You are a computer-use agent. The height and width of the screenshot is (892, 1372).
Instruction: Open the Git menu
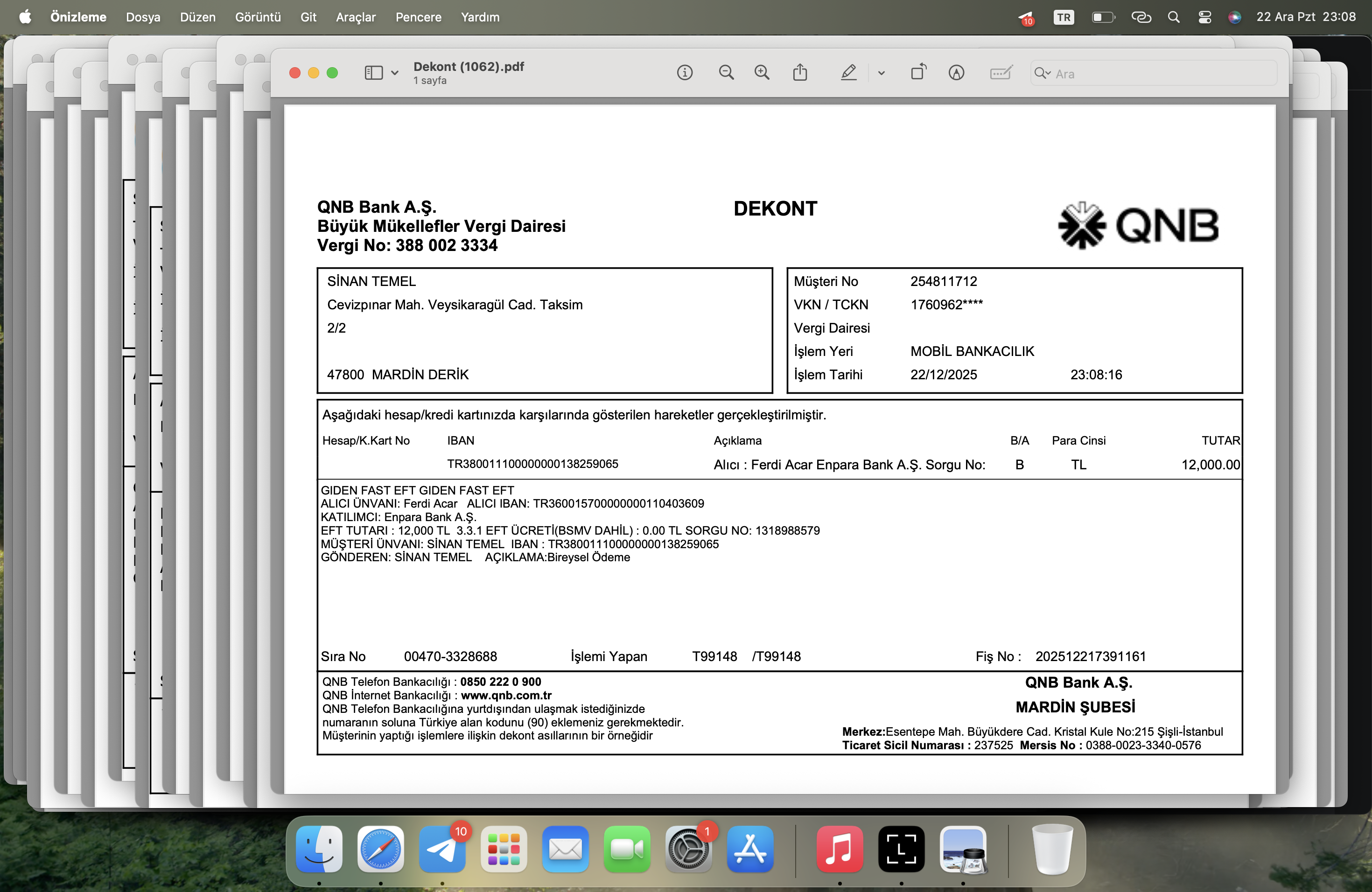(308, 17)
